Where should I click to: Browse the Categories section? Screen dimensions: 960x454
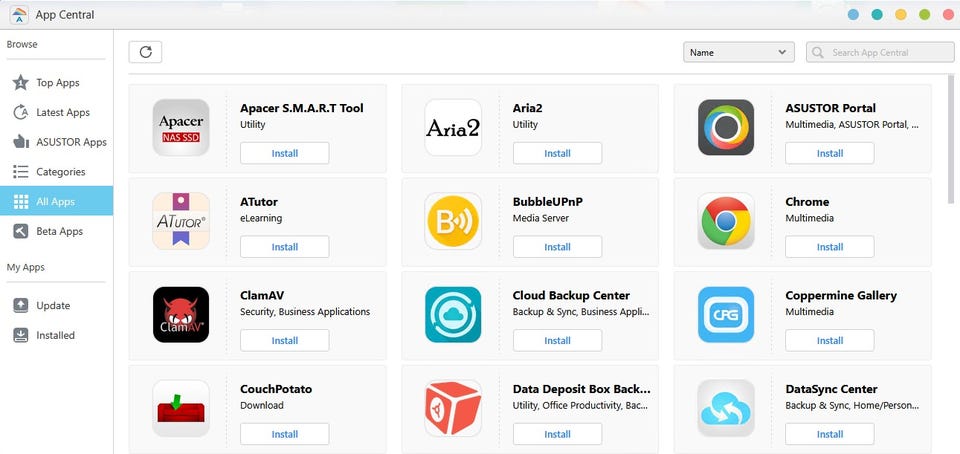click(60, 172)
